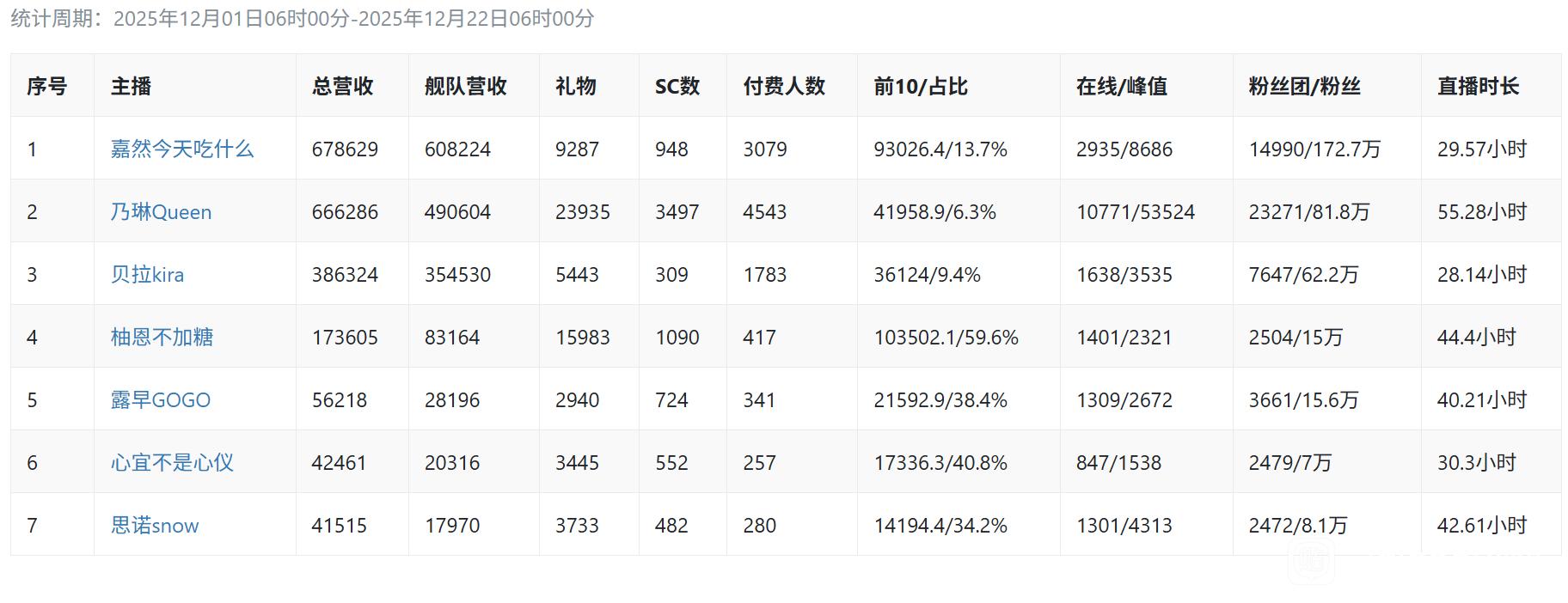Click the 总营收 column header
This screenshot has width=1568, height=603.
(342, 86)
